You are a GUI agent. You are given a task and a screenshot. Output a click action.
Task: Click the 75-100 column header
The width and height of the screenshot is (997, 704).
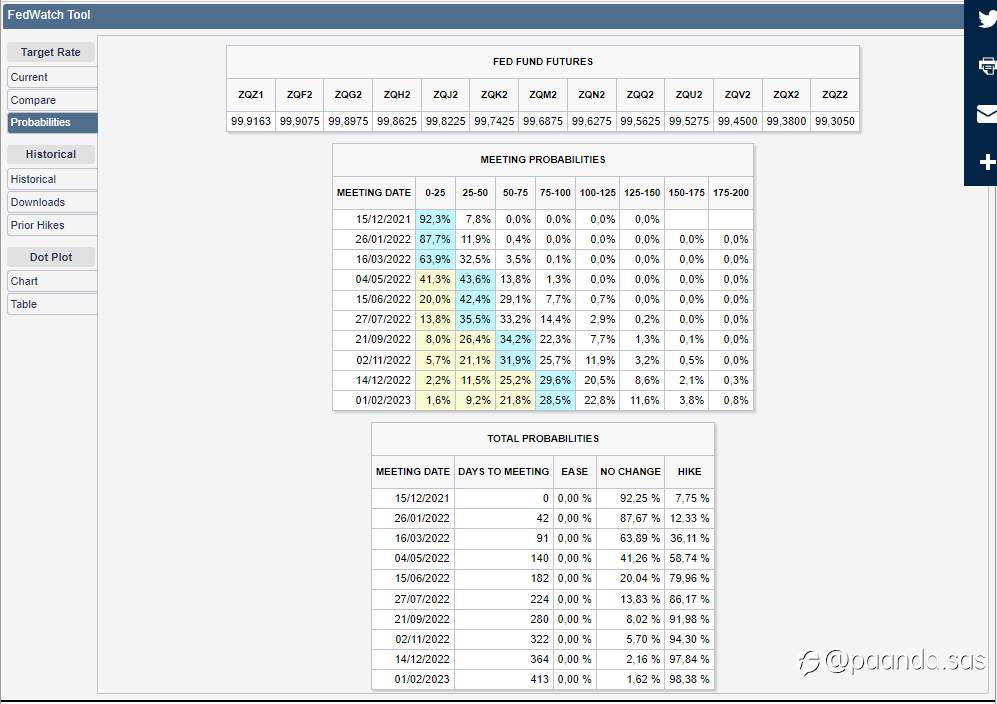pos(555,193)
